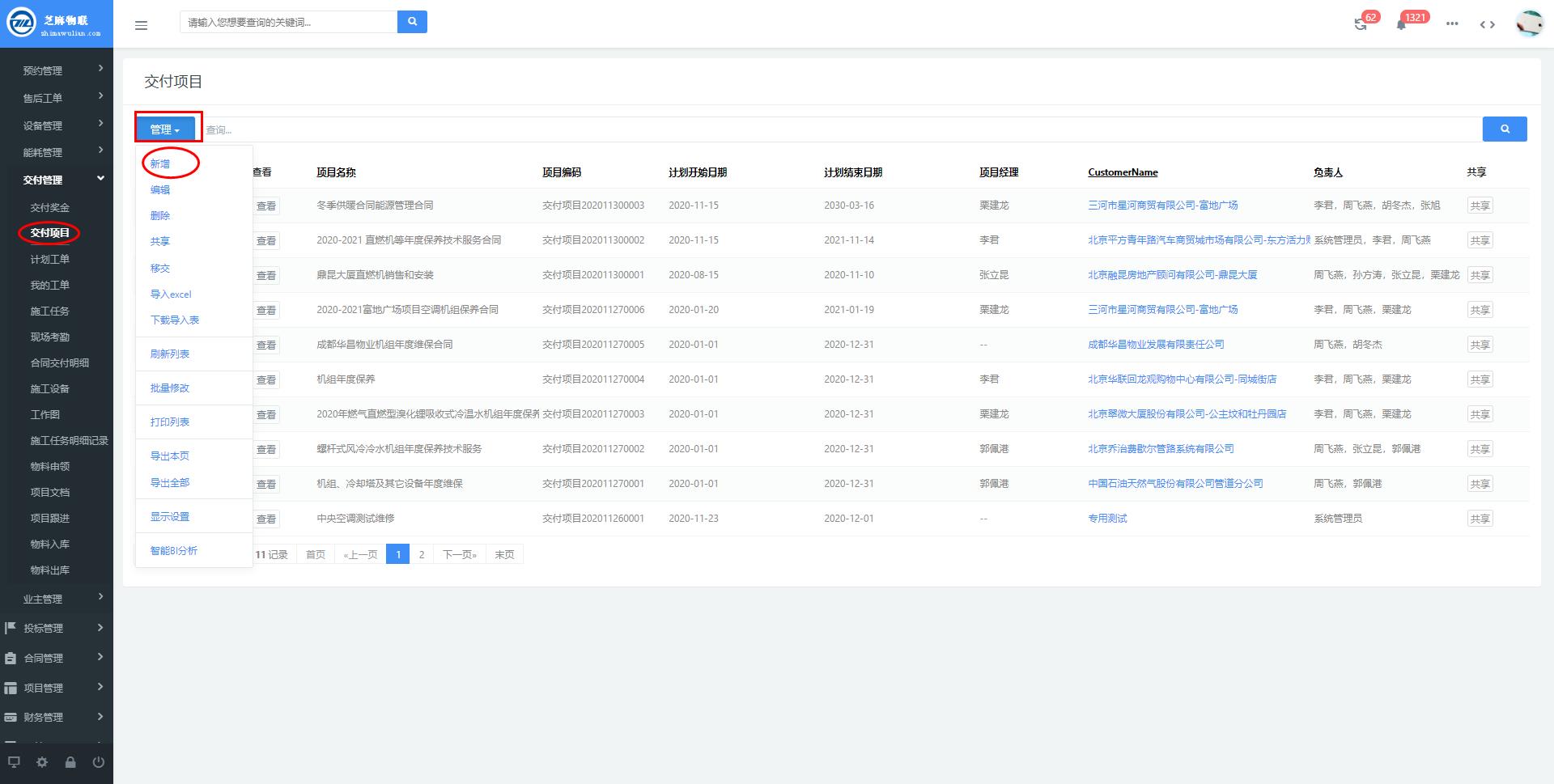
Task: Collapse the 交付管理 sidebar section
Action: tap(57, 180)
